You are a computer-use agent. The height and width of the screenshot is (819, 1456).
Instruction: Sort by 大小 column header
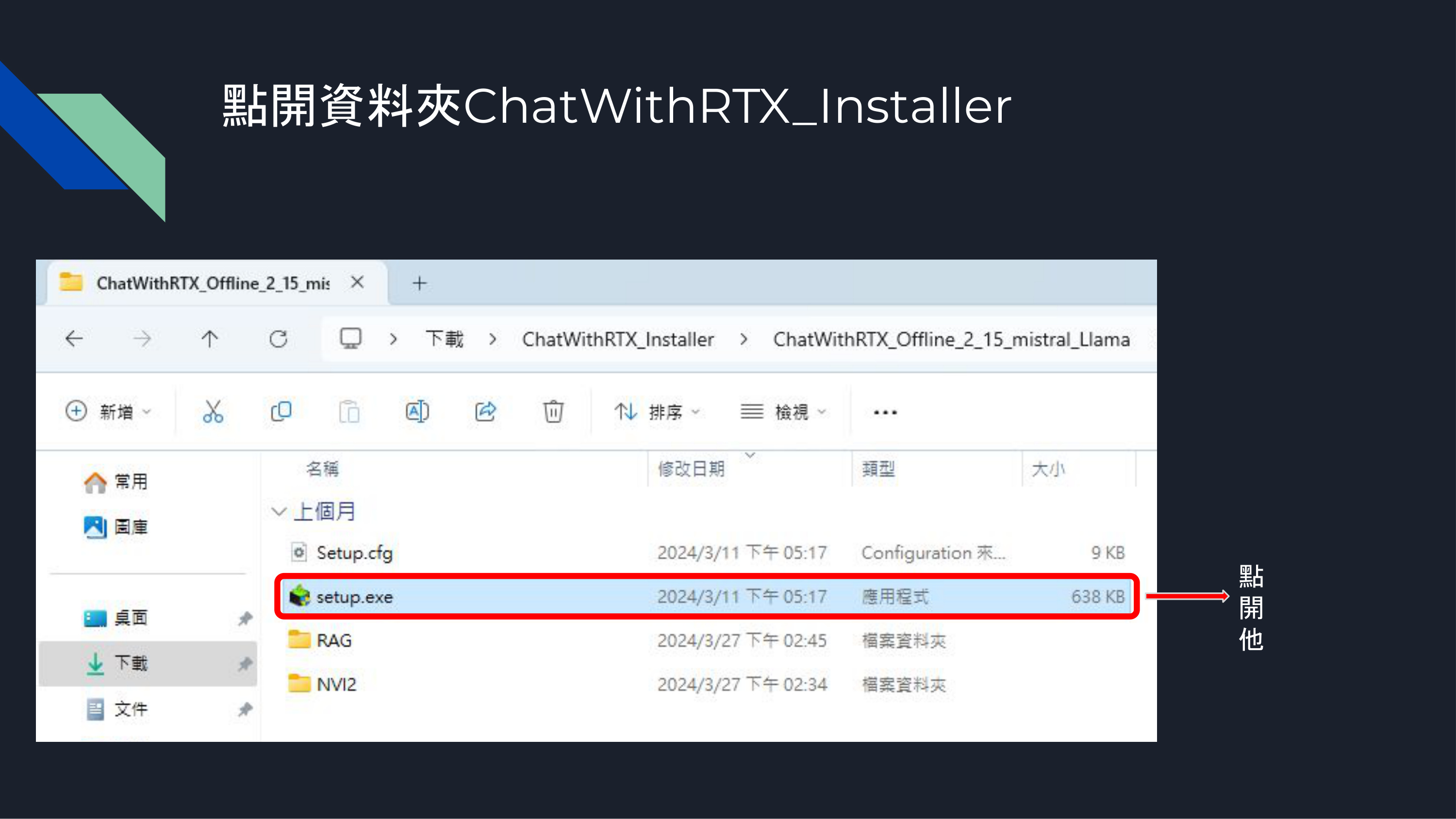click(x=1048, y=469)
